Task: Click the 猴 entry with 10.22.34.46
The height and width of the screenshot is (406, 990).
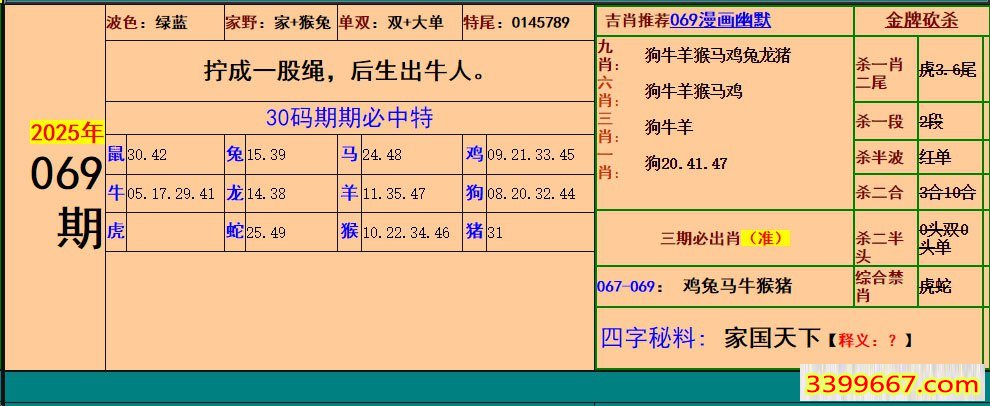Action: 395,232
